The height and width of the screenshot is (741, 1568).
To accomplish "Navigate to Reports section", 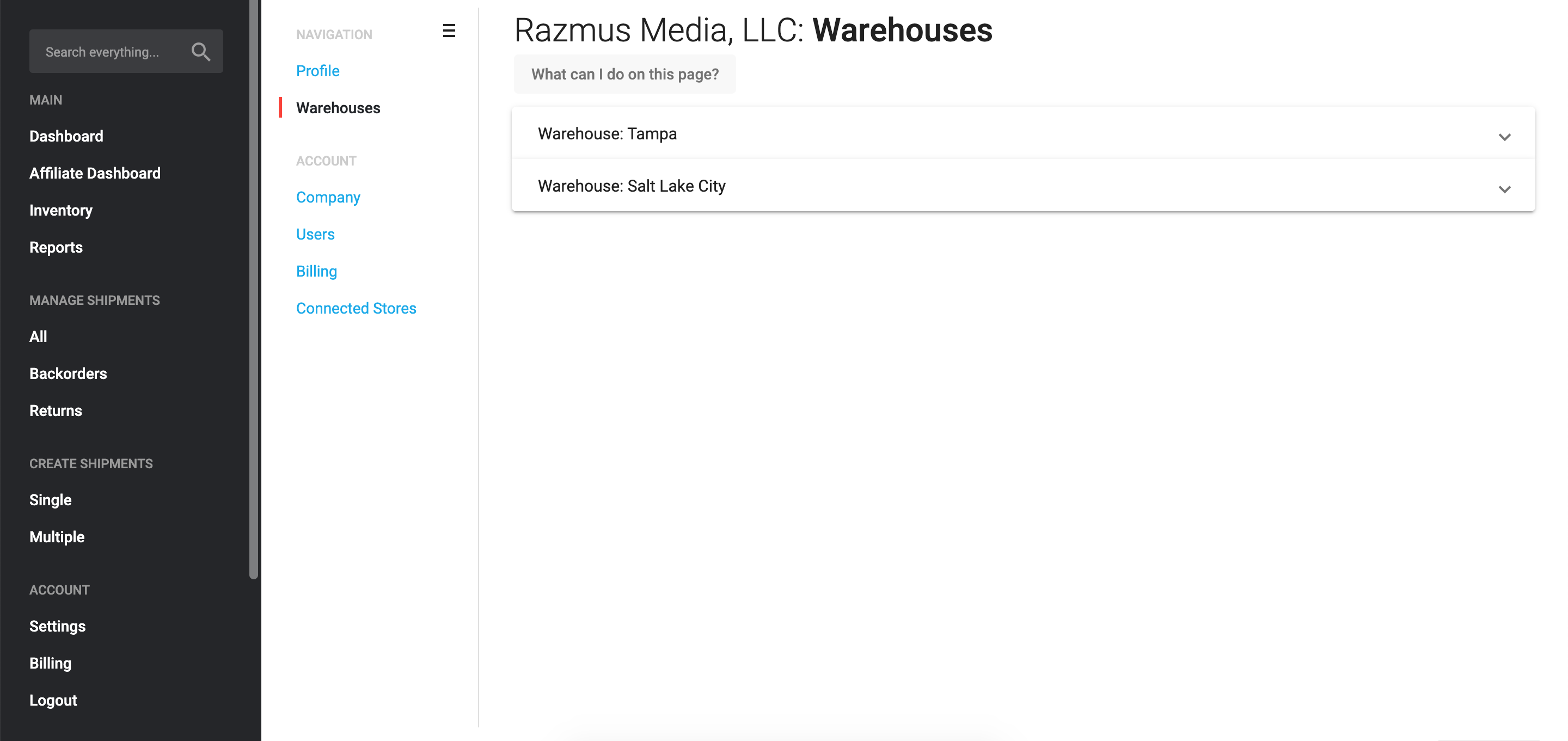I will pyautogui.click(x=56, y=247).
